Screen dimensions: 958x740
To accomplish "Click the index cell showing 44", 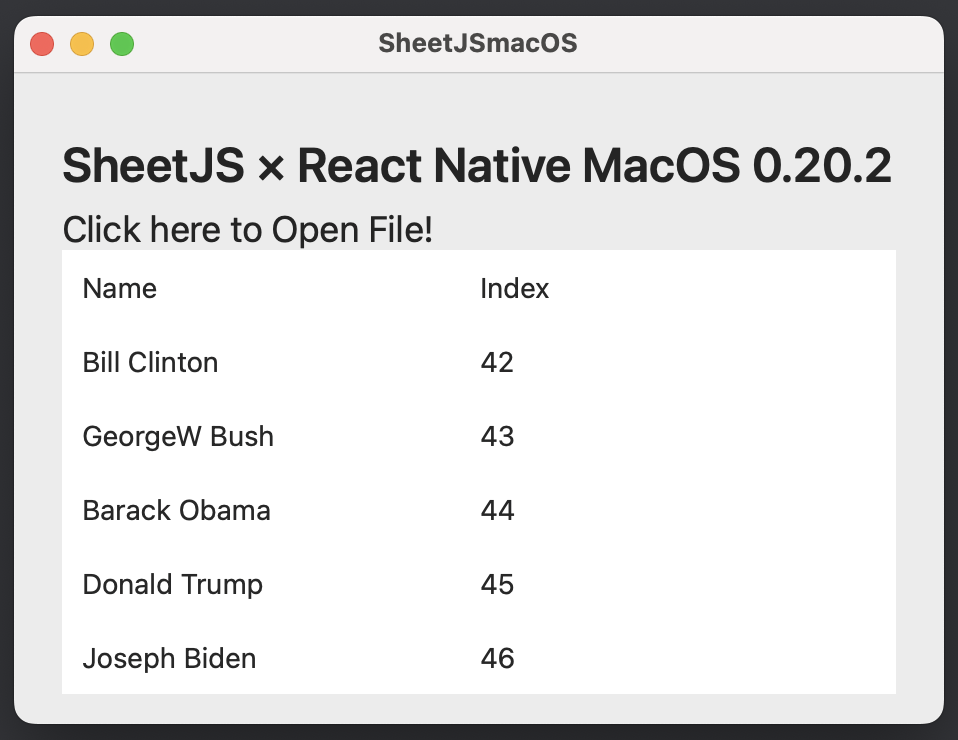I will pyautogui.click(x=497, y=511).
